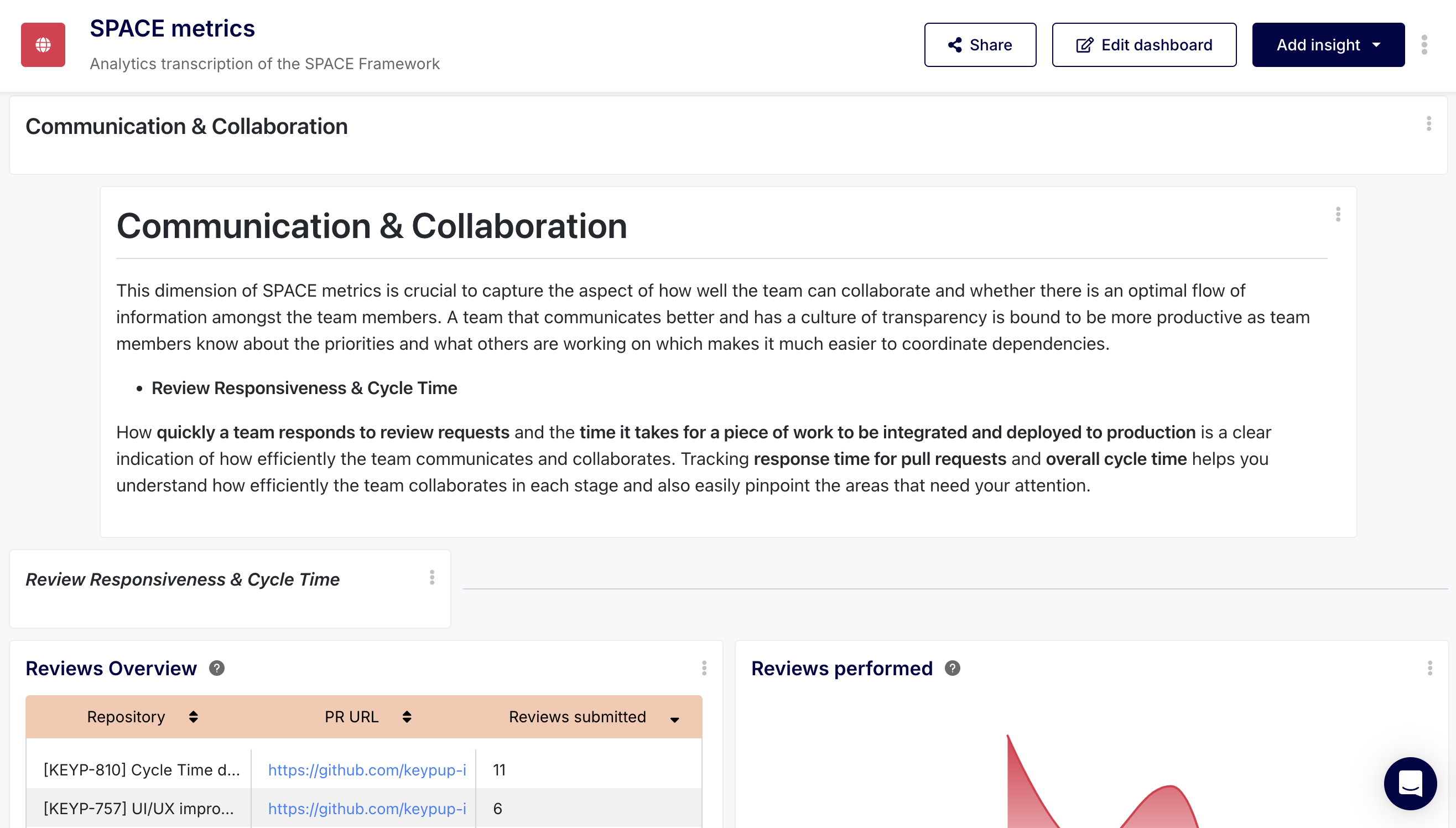
Task: Select the KEYP-810 Cycle Time table row
Action: (x=142, y=770)
